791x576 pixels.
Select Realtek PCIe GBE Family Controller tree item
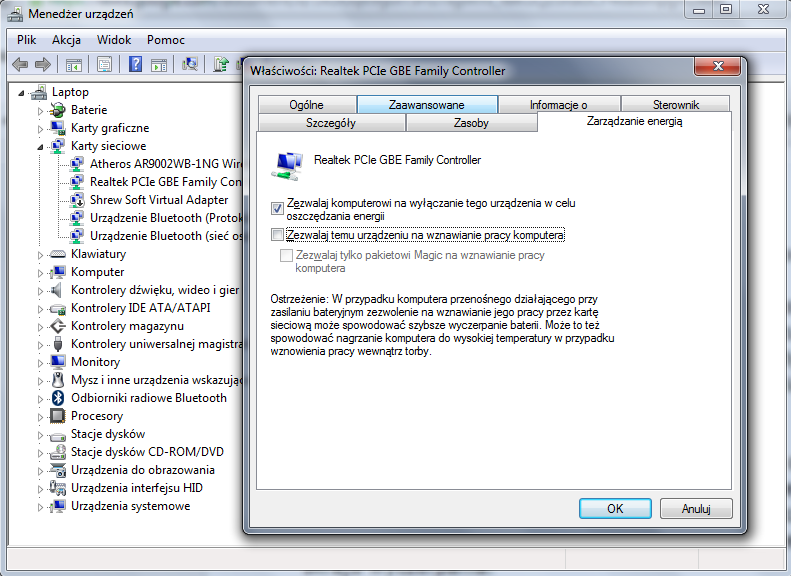(x=165, y=182)
